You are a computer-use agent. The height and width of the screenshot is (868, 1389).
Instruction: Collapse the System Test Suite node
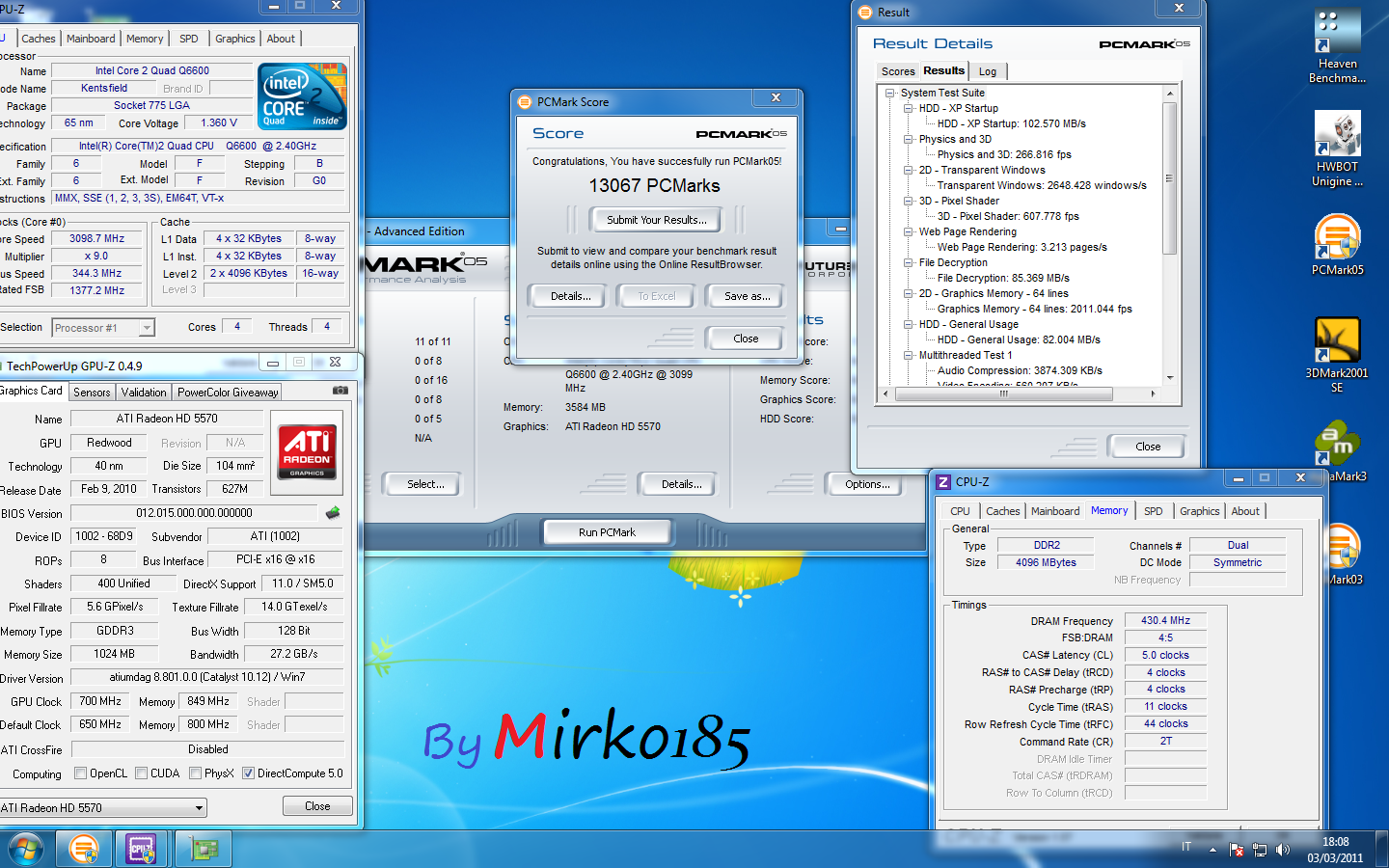coord(889,94)
